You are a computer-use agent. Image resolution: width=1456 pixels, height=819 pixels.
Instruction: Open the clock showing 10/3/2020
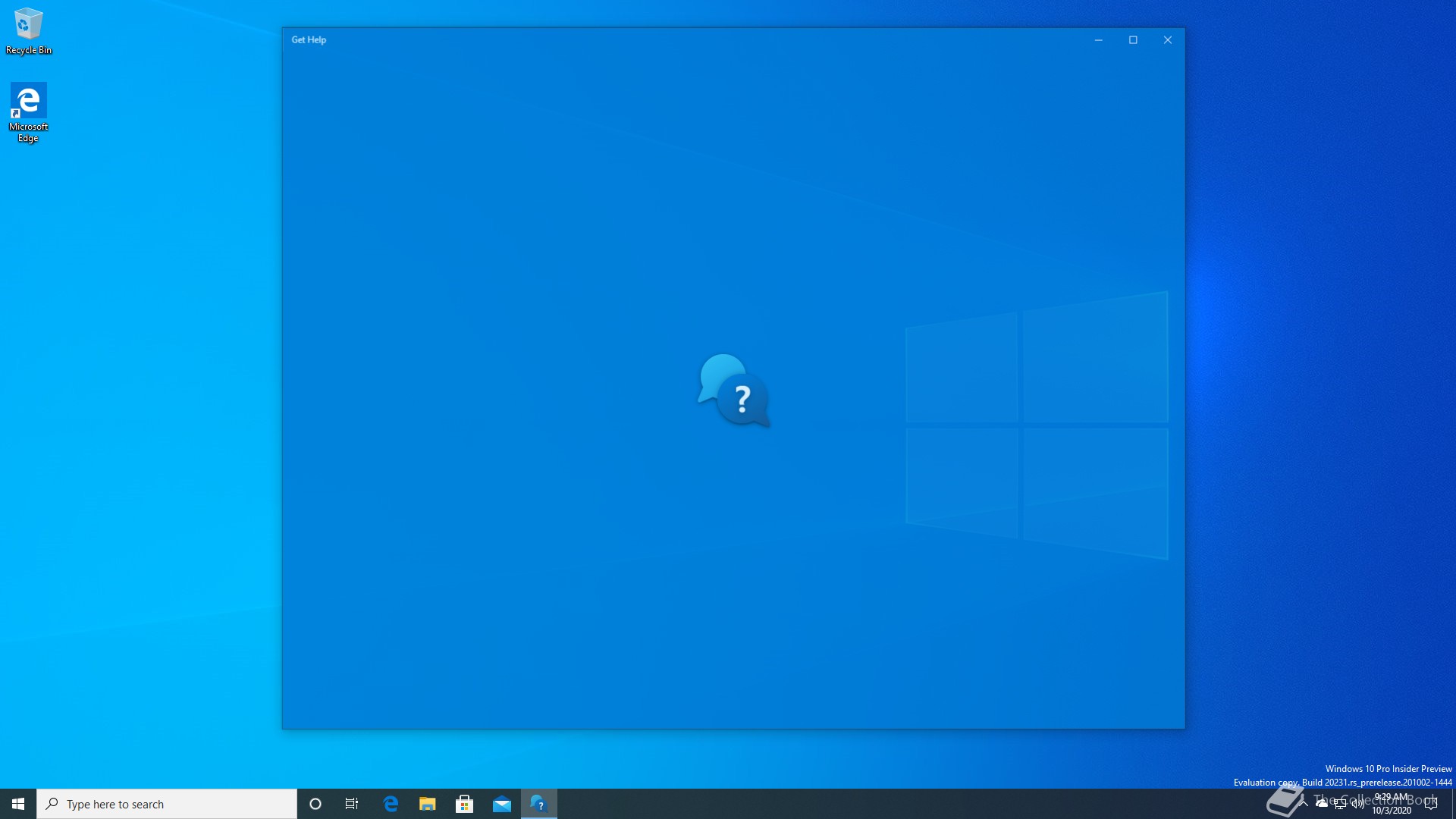click(1392, 804)
